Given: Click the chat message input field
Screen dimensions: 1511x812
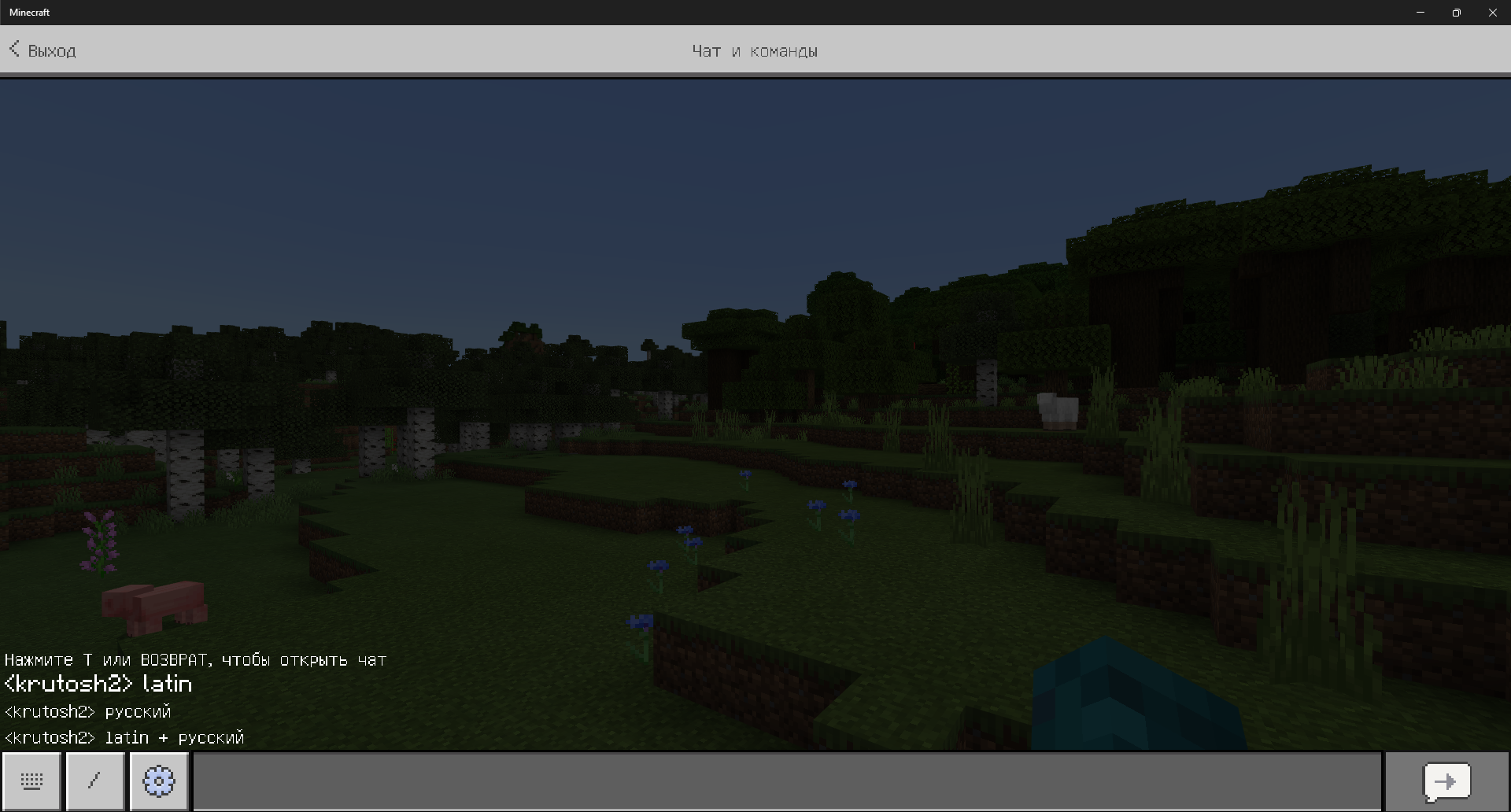Looking at the screenshot, I should (787, 781).
